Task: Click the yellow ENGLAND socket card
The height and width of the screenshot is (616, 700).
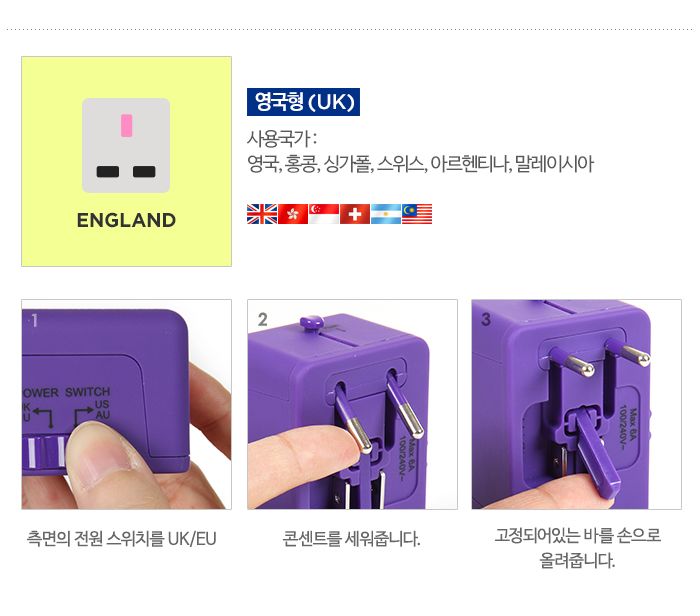Action: tap(126, 162)
